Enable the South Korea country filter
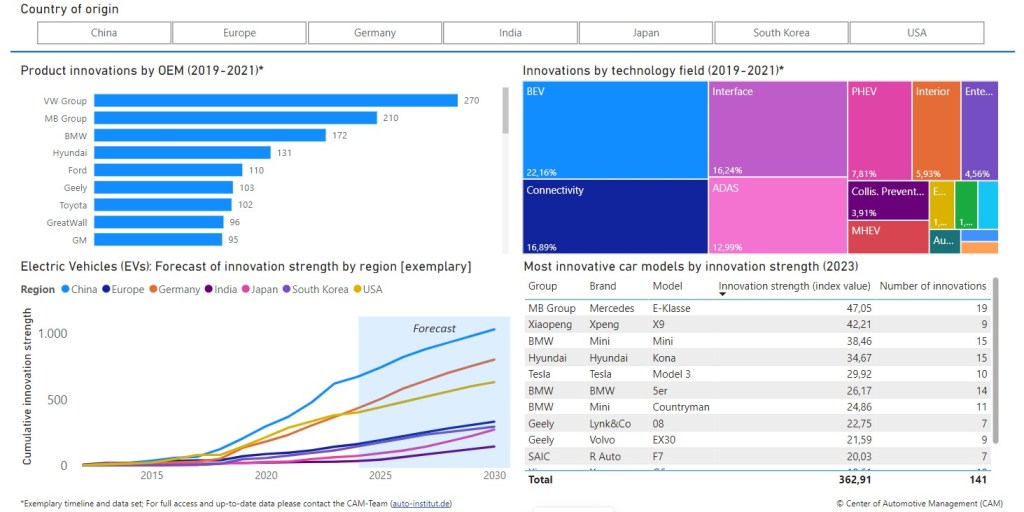 click(x=781, y=33)
